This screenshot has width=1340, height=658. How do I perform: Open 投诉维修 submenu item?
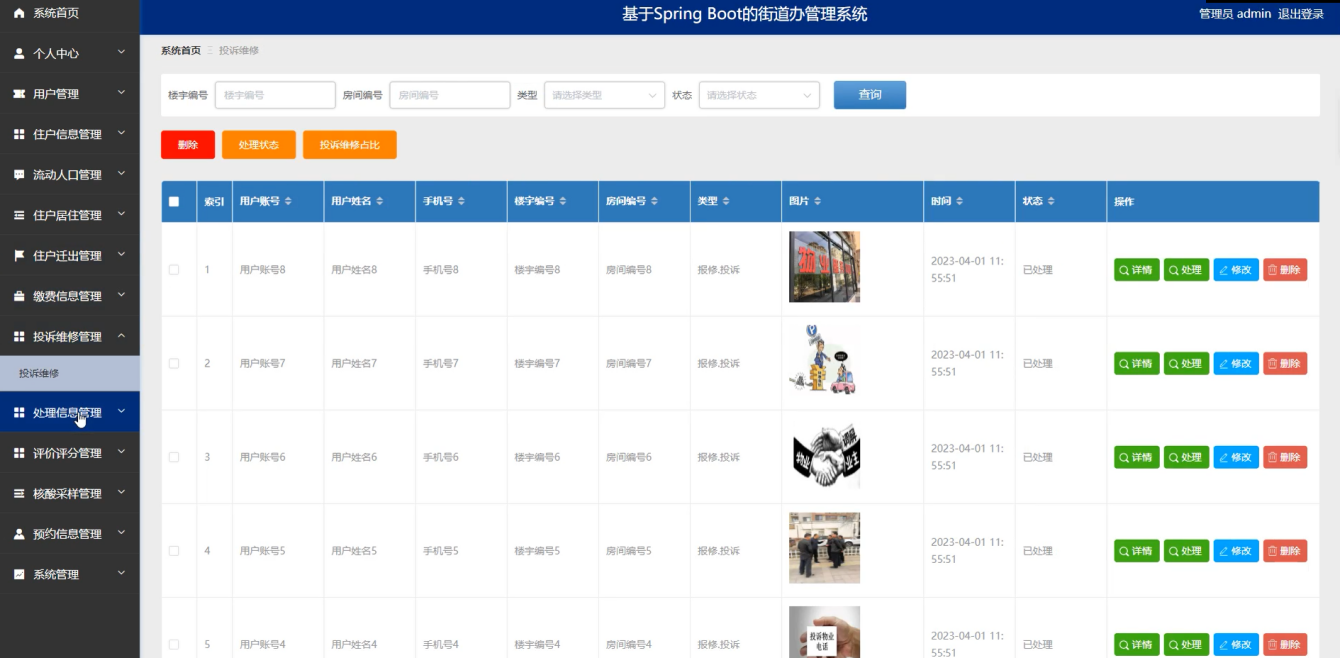click(x=70, y=373)
